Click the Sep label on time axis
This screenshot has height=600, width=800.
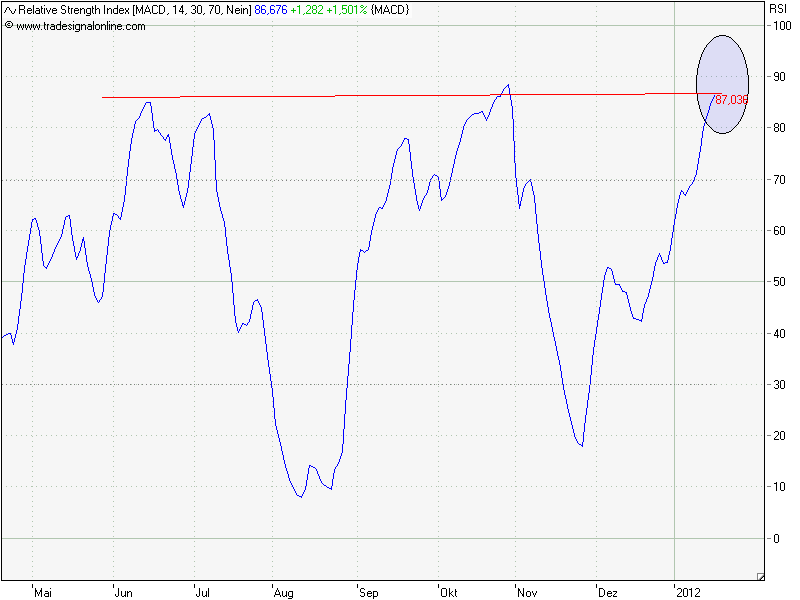[x=368, y=592]
